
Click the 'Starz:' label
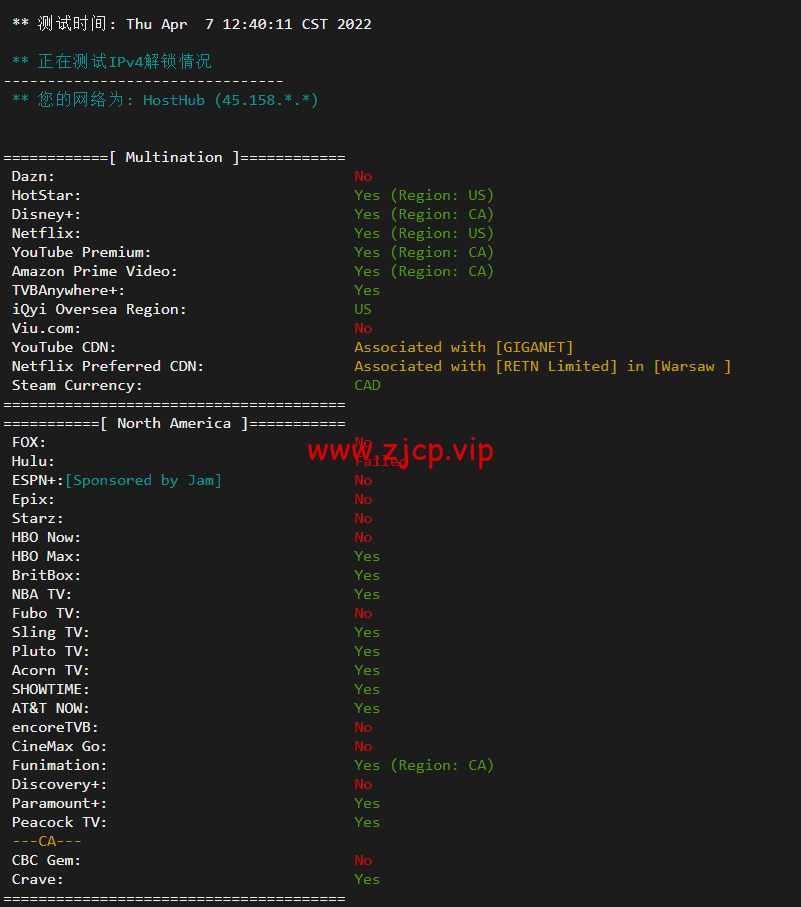38,519
